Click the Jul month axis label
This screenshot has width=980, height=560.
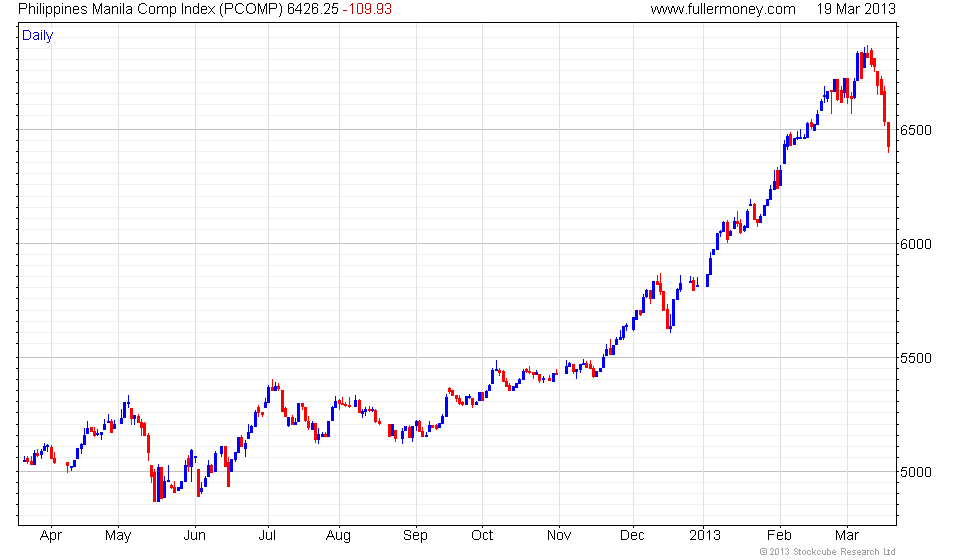tap(268, 536)
